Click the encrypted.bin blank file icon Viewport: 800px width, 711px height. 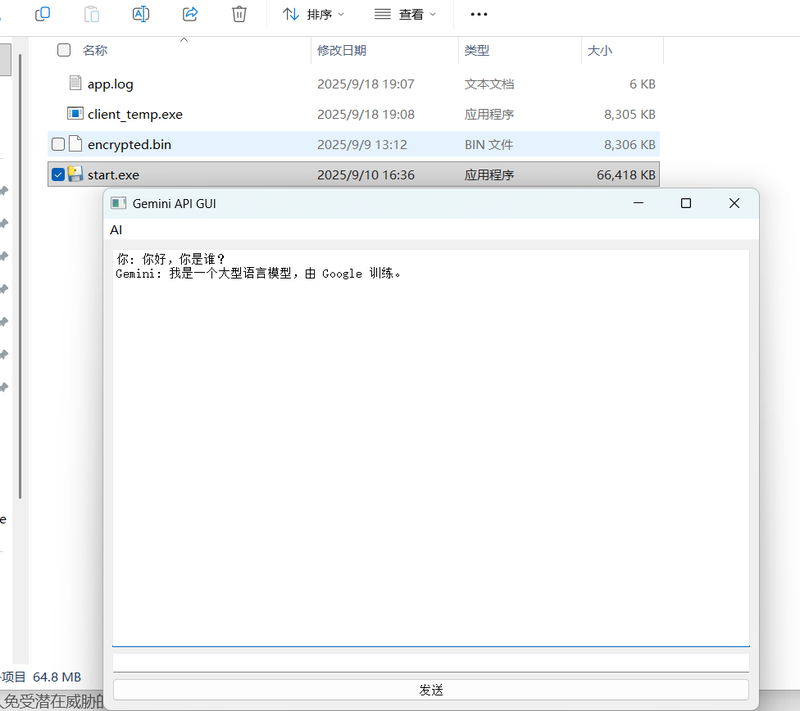pyautogui.click(x=76, y=144)
